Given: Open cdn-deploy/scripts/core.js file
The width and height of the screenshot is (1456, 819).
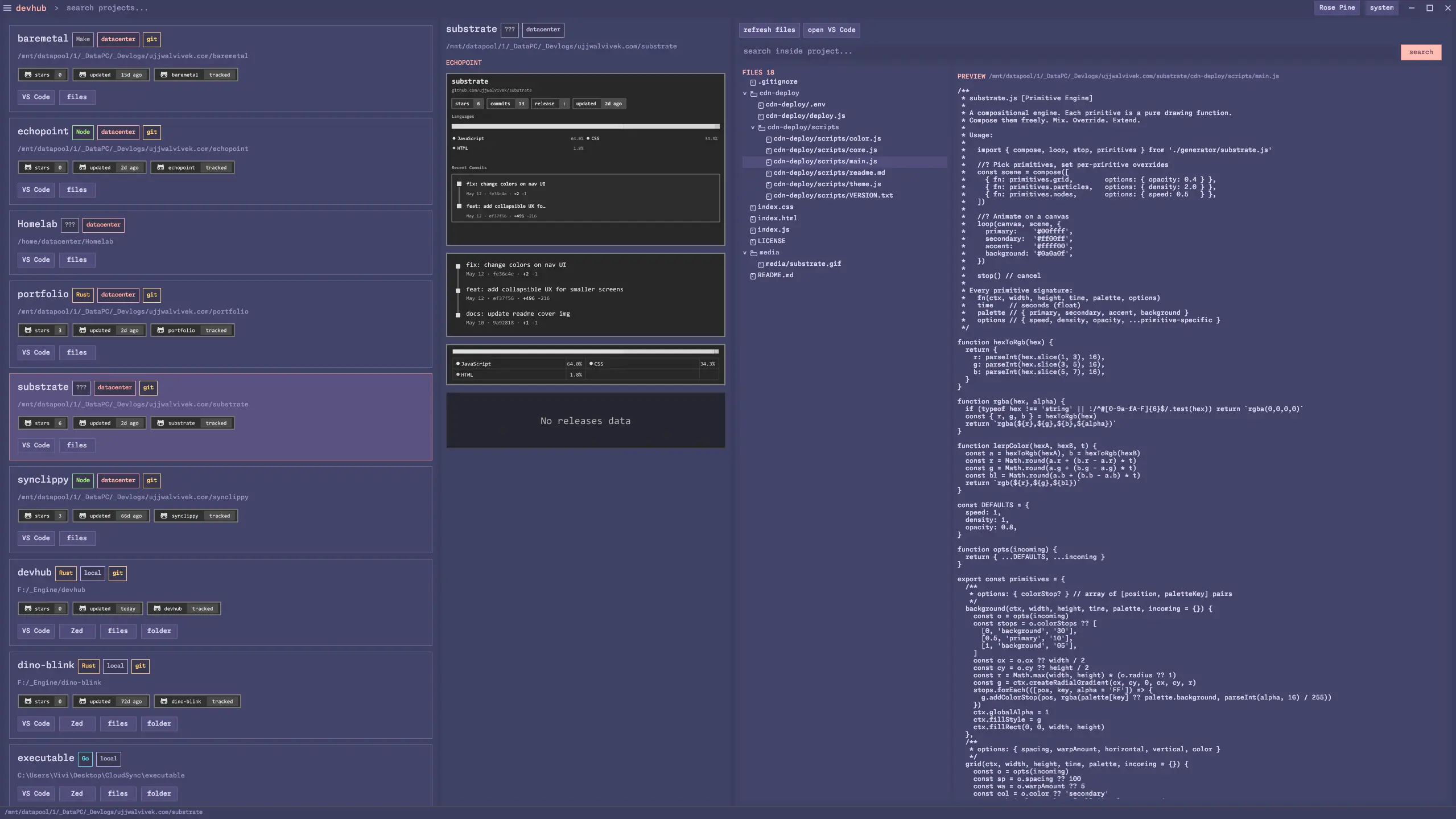Looking at the screenshot, I should (825, 150).
